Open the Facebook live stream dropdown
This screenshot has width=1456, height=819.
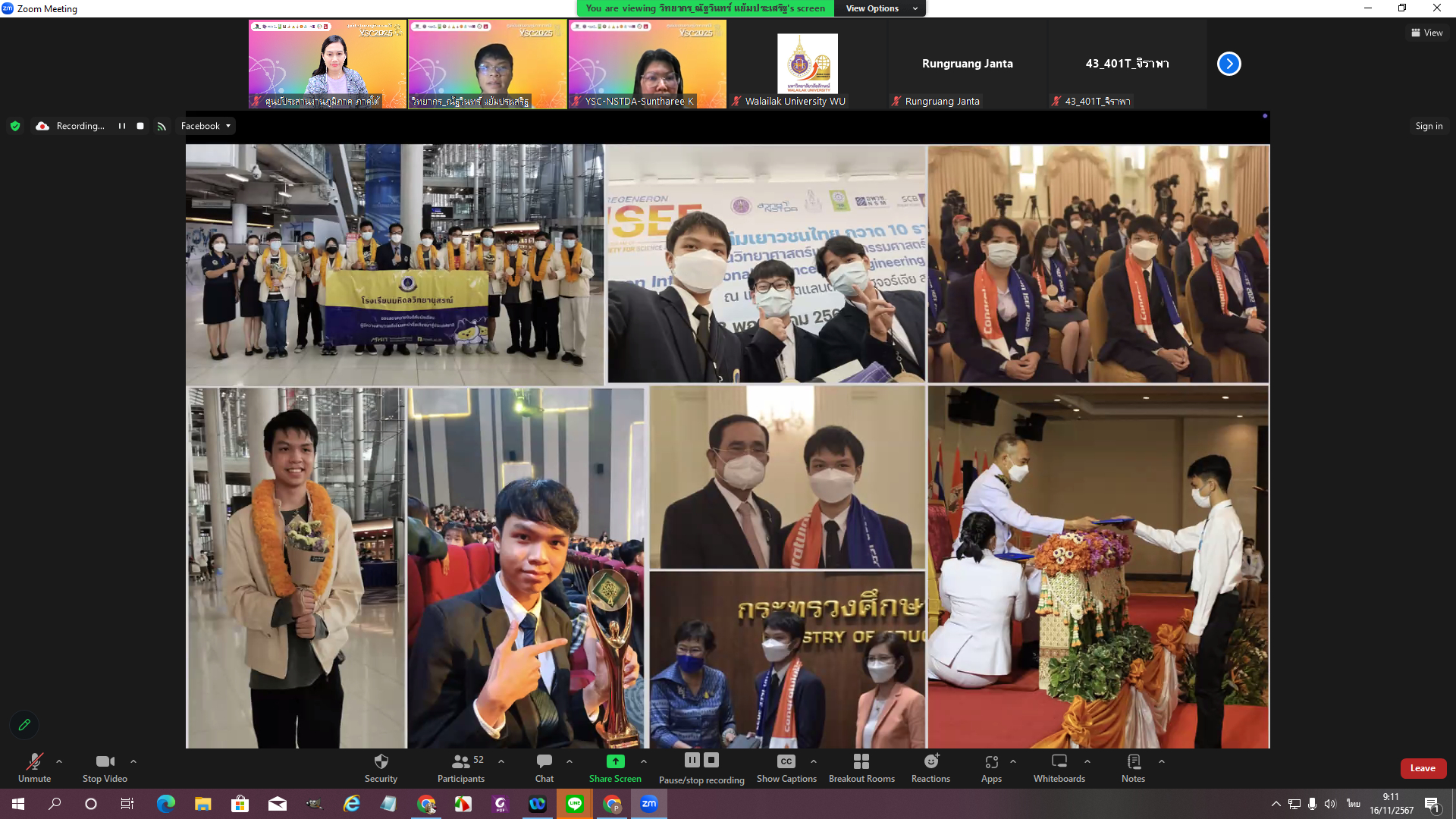206,126
